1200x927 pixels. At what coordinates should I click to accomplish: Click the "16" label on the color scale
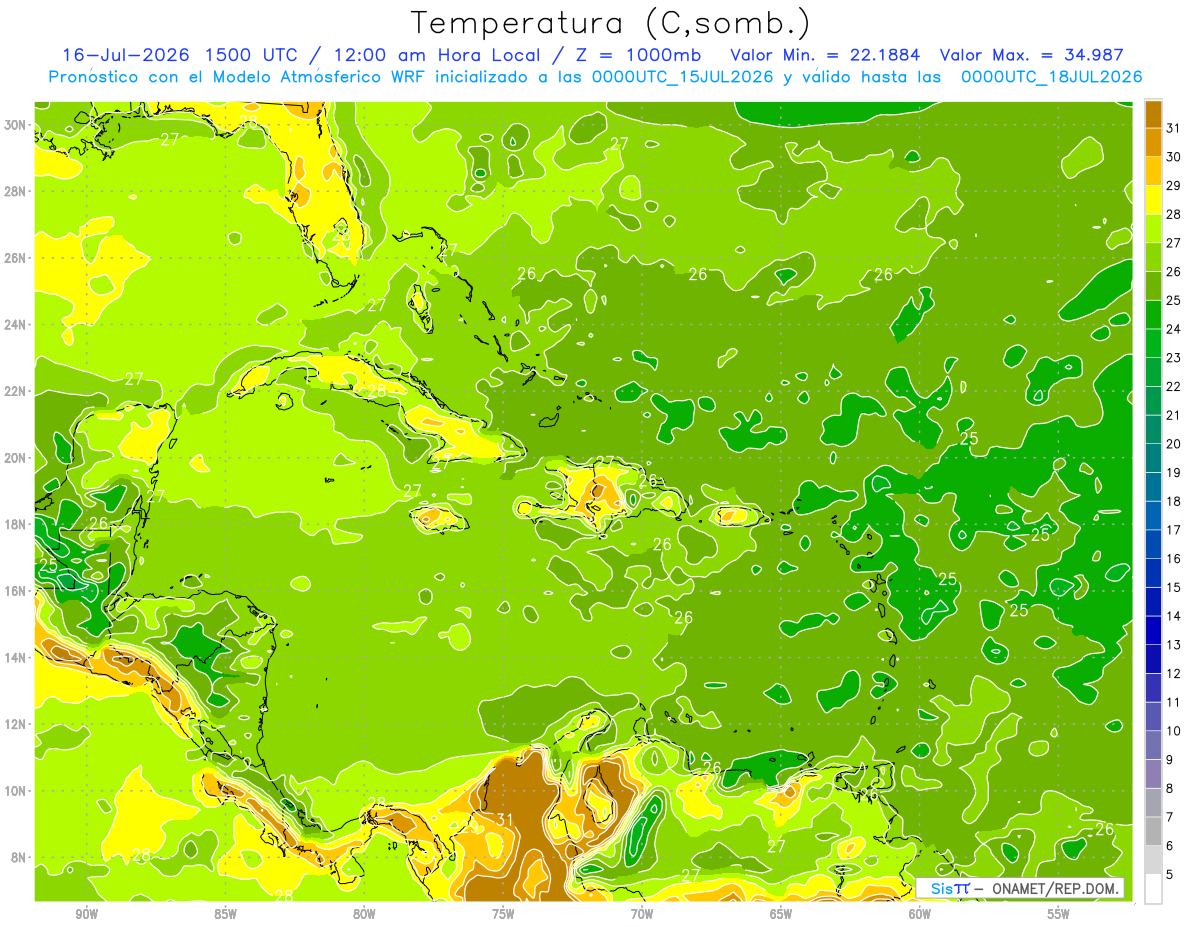tap(1174, 559)
